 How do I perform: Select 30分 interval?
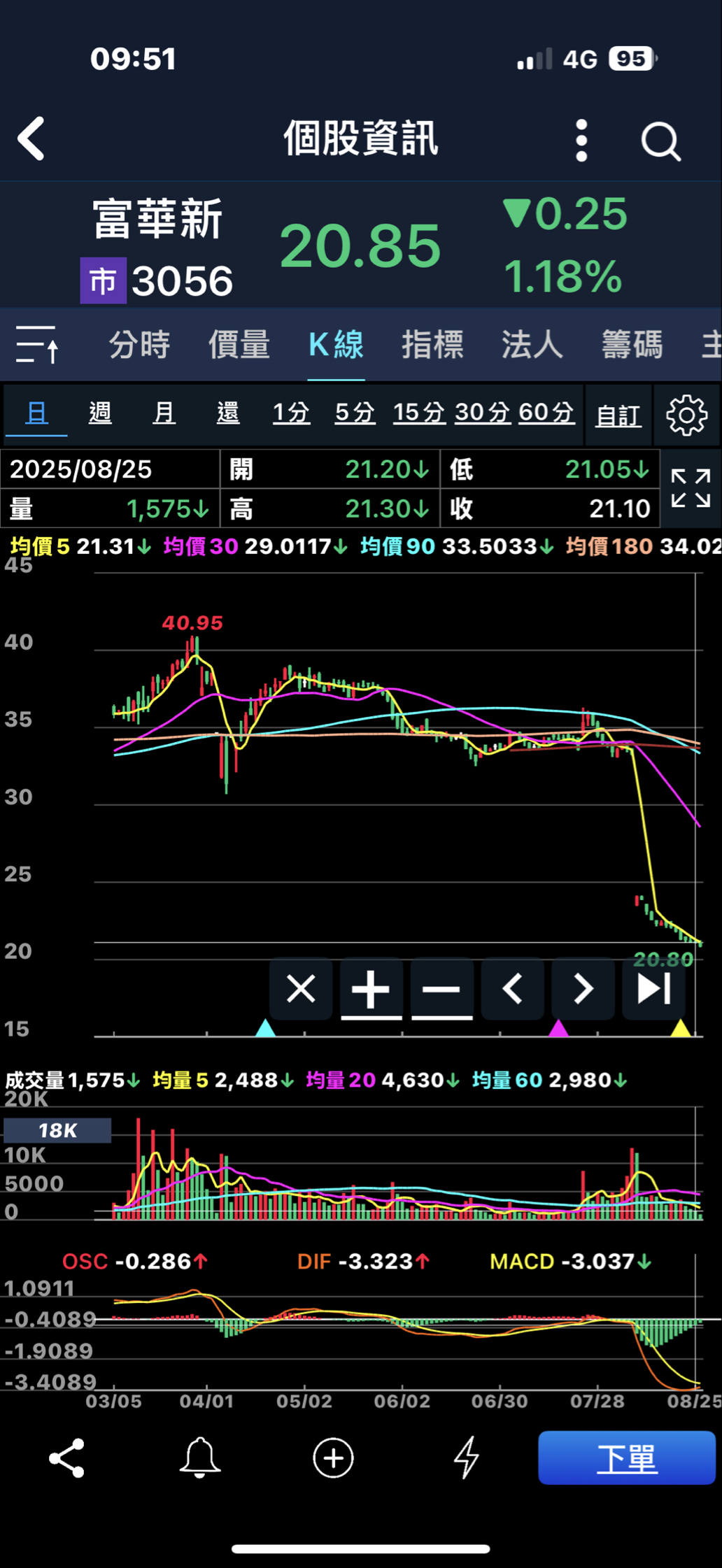482,413
